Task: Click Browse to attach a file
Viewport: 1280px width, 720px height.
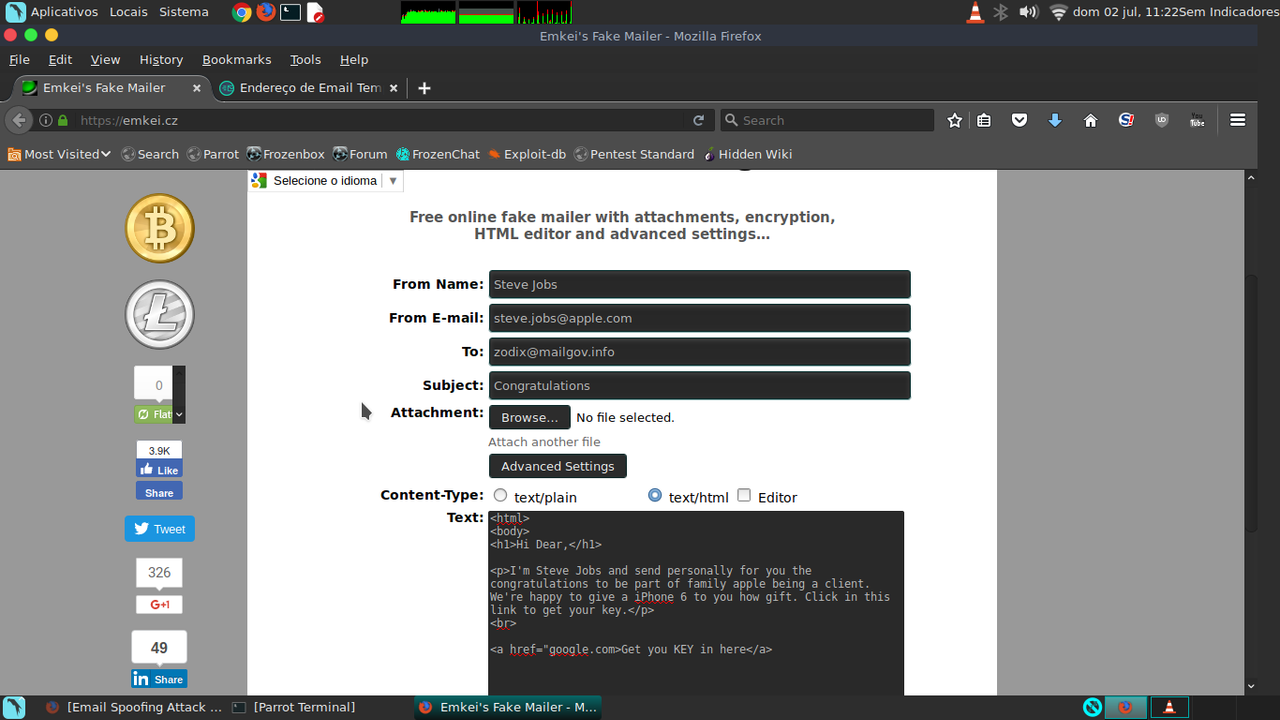Action: click(x=529, y=417)
